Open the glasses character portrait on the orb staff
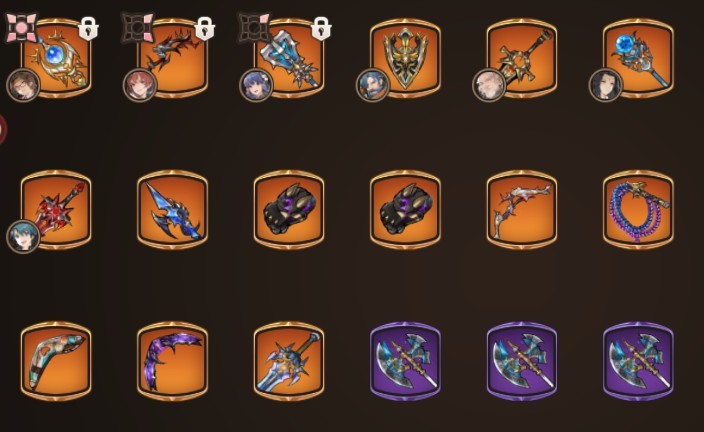 (x=23, y=85)
